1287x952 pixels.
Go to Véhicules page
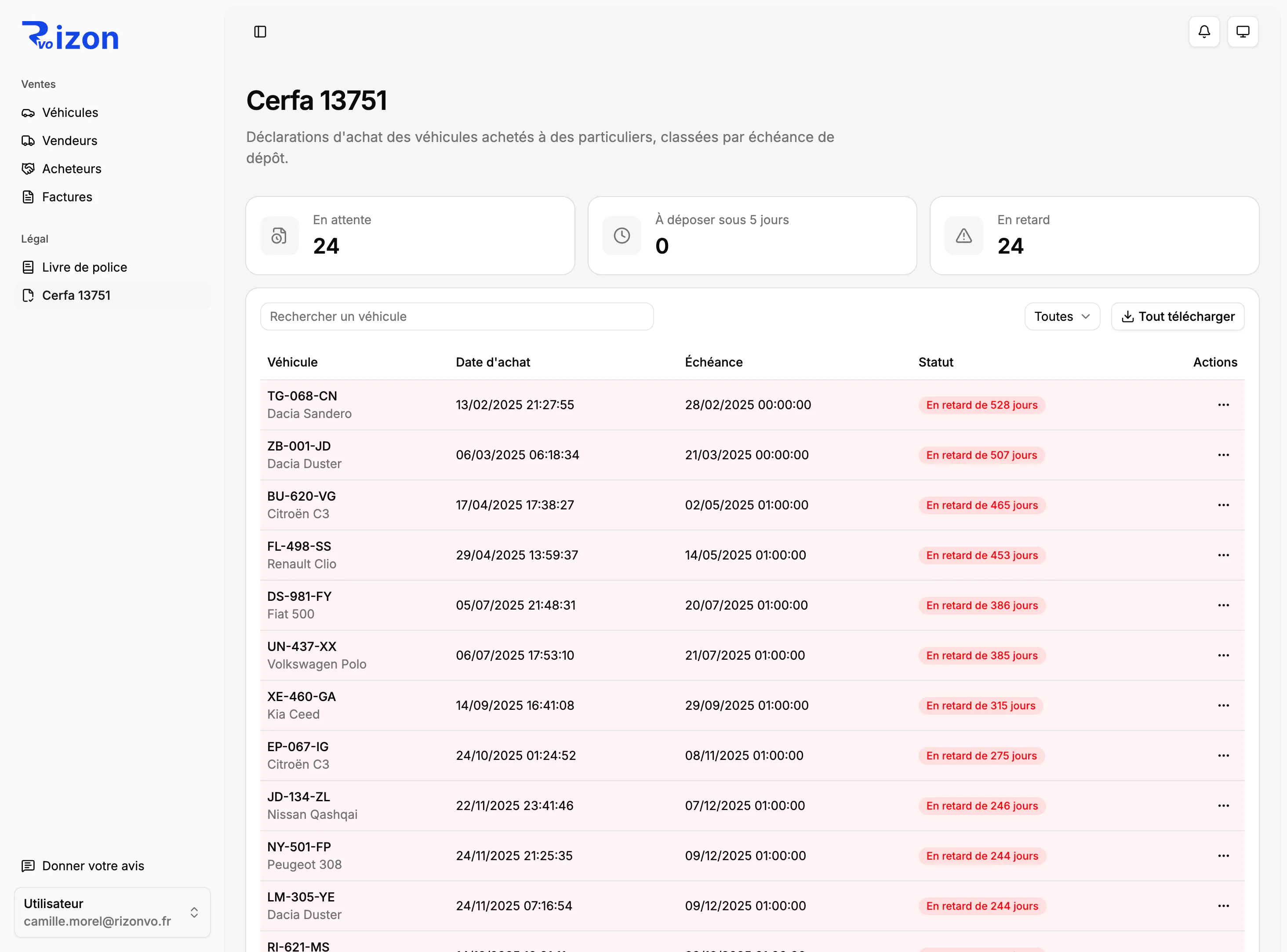point(113,113)
